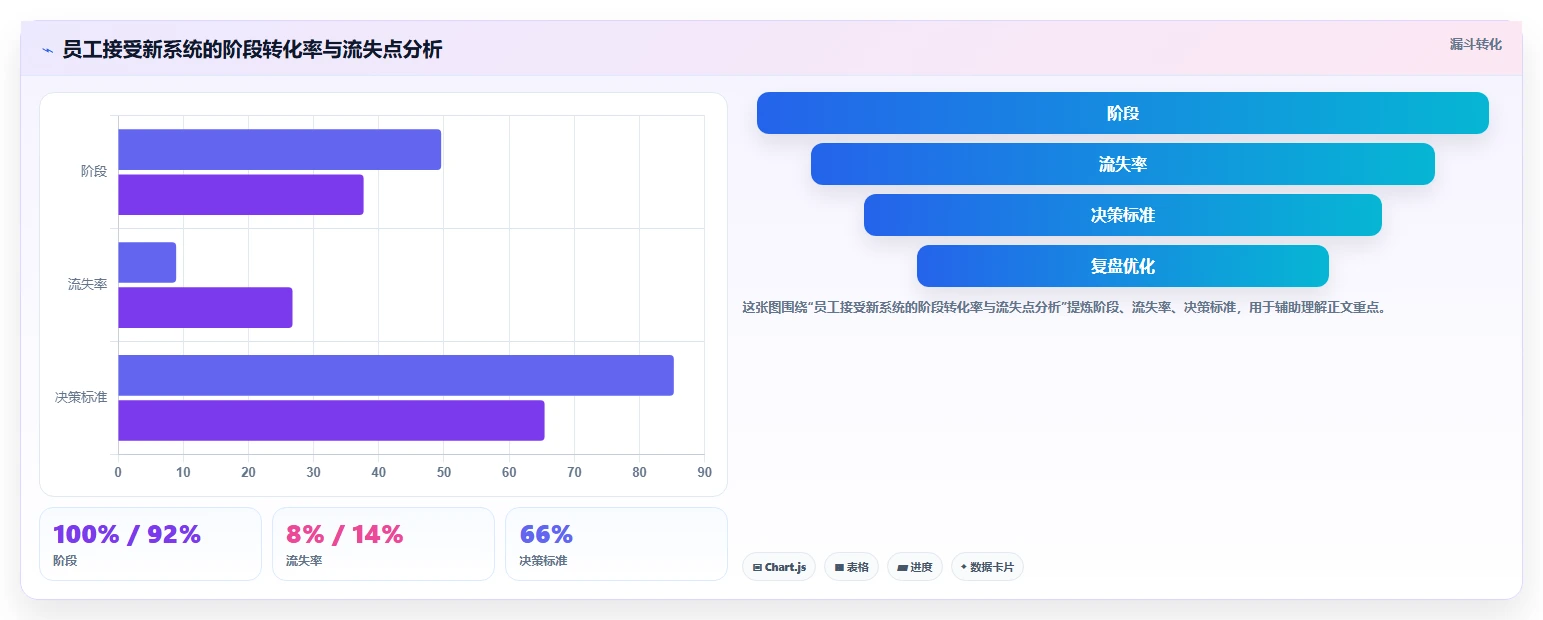Click the x-axis tick label 0
This screenshot has height=620, width=1543.
pyautogui.click(x=118, y=472)
